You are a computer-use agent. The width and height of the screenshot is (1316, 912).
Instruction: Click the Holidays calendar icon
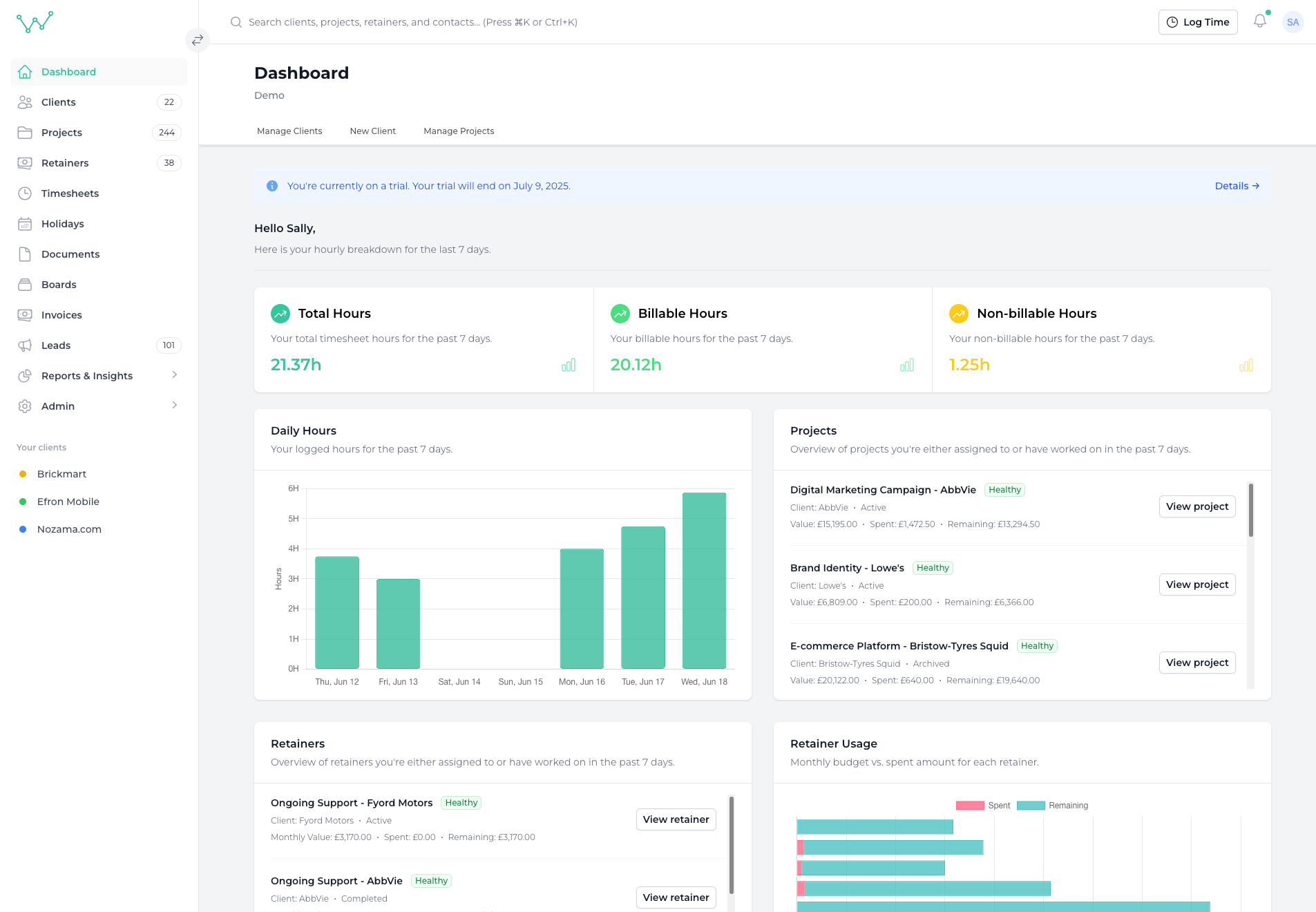point(25,223)
